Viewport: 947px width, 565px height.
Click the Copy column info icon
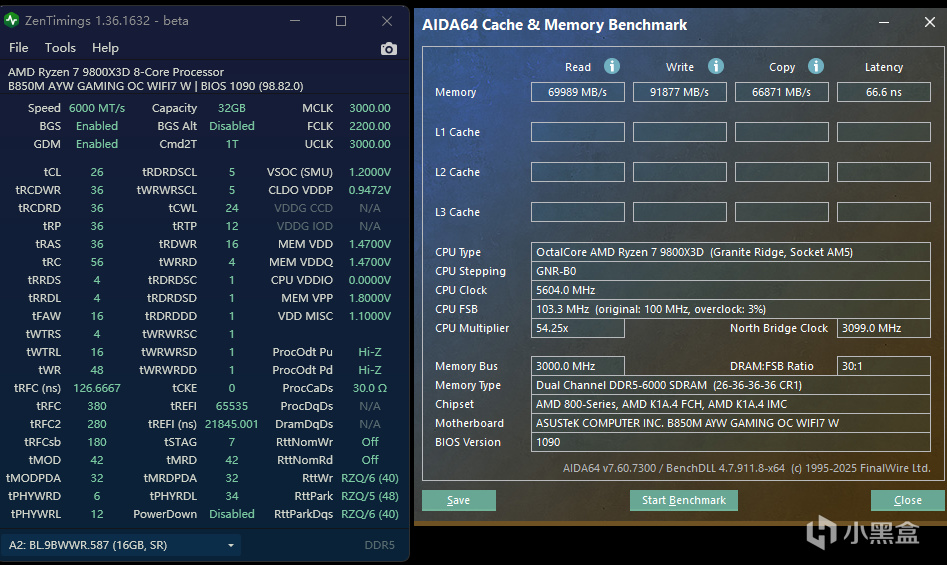point(816,66)
